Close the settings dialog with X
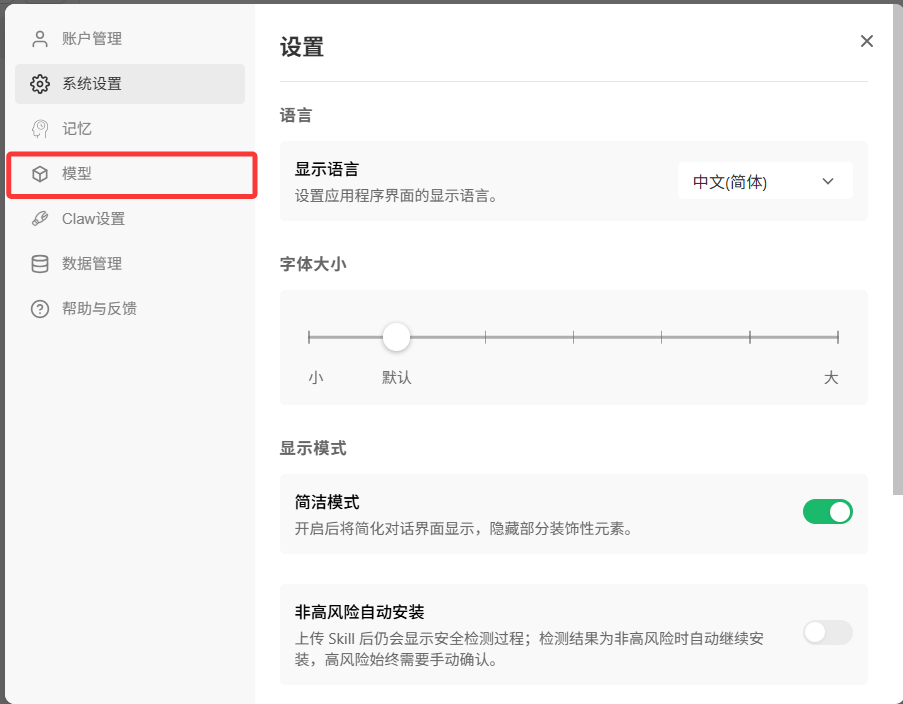 click(x=867, y=41)
